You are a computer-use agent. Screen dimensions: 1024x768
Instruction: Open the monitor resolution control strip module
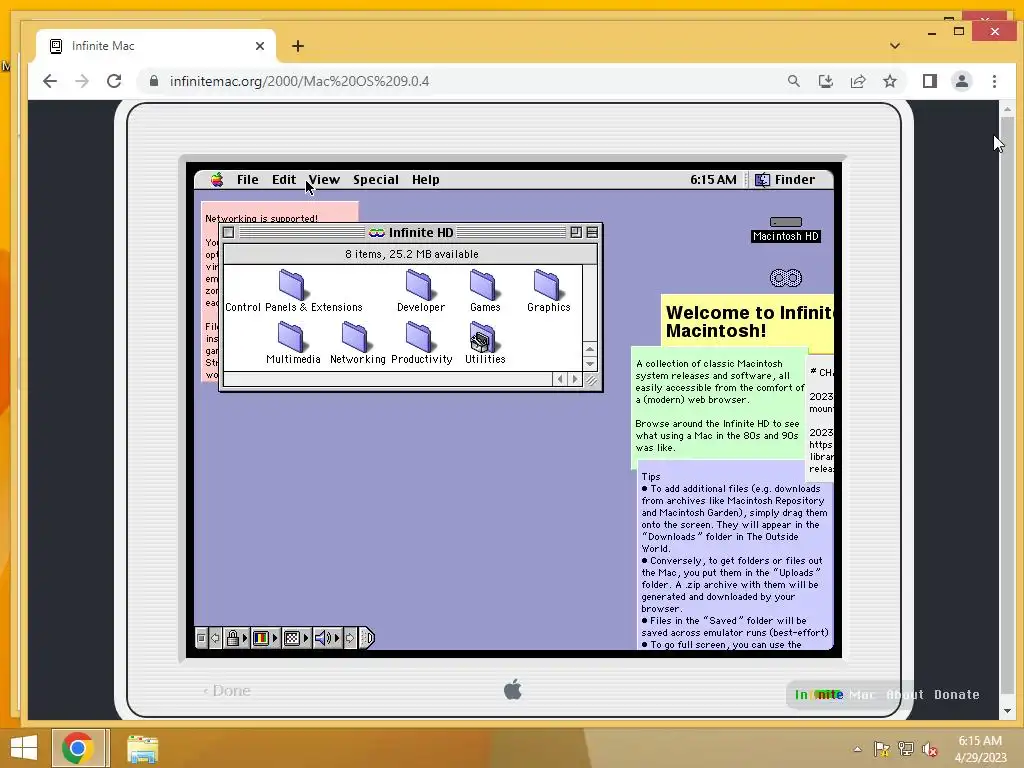pyautogui.click(x=296, y=638)
